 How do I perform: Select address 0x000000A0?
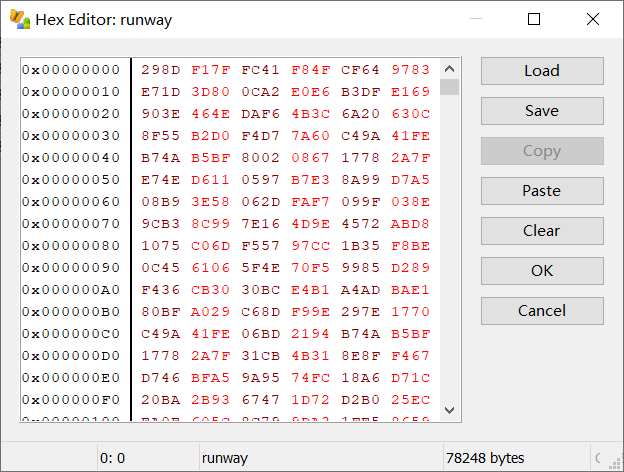[x=71, y=290]
